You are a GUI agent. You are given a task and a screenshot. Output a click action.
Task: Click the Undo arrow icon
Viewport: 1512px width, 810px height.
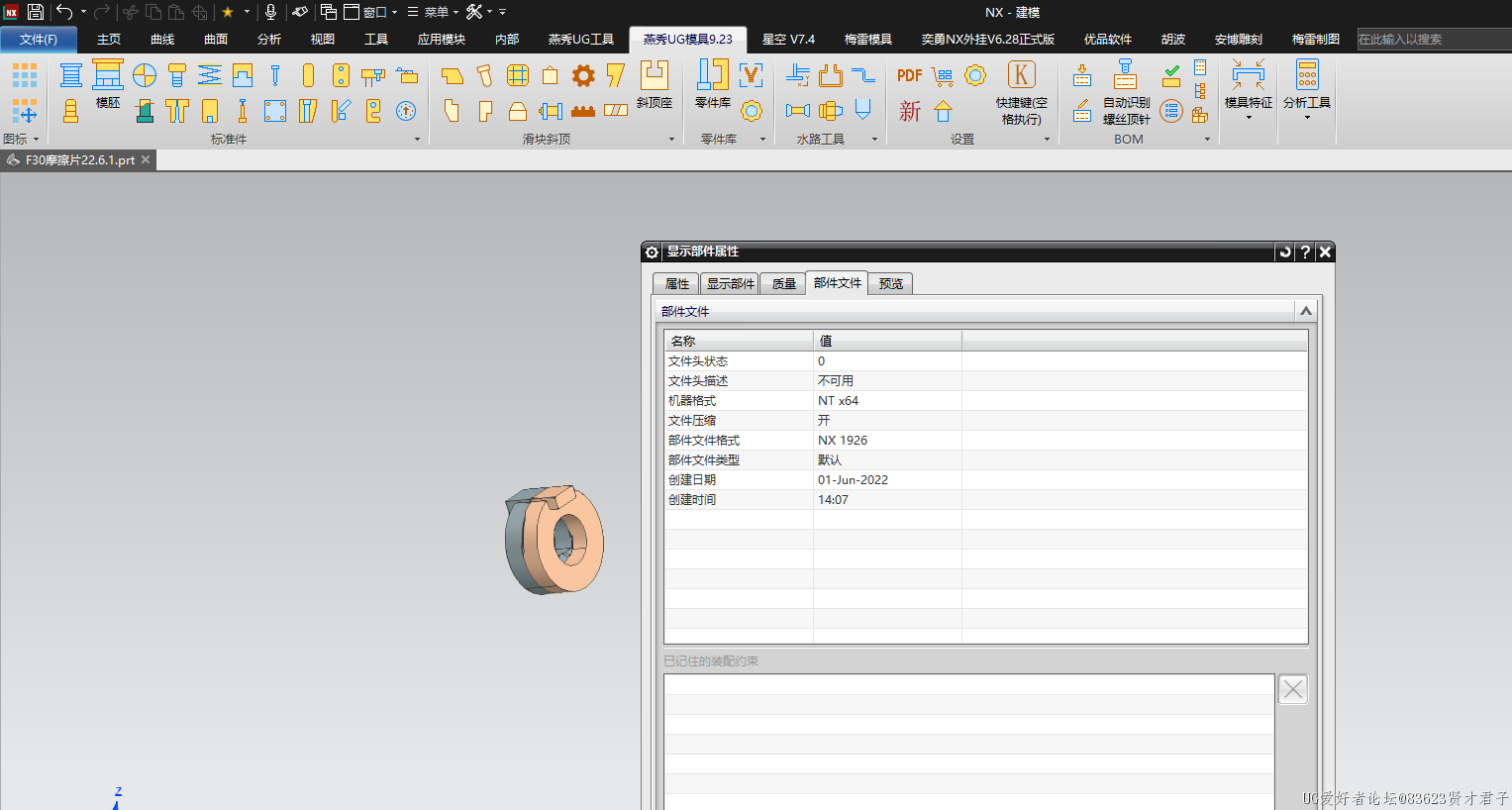pyautogui.click(x=64, y=12)
